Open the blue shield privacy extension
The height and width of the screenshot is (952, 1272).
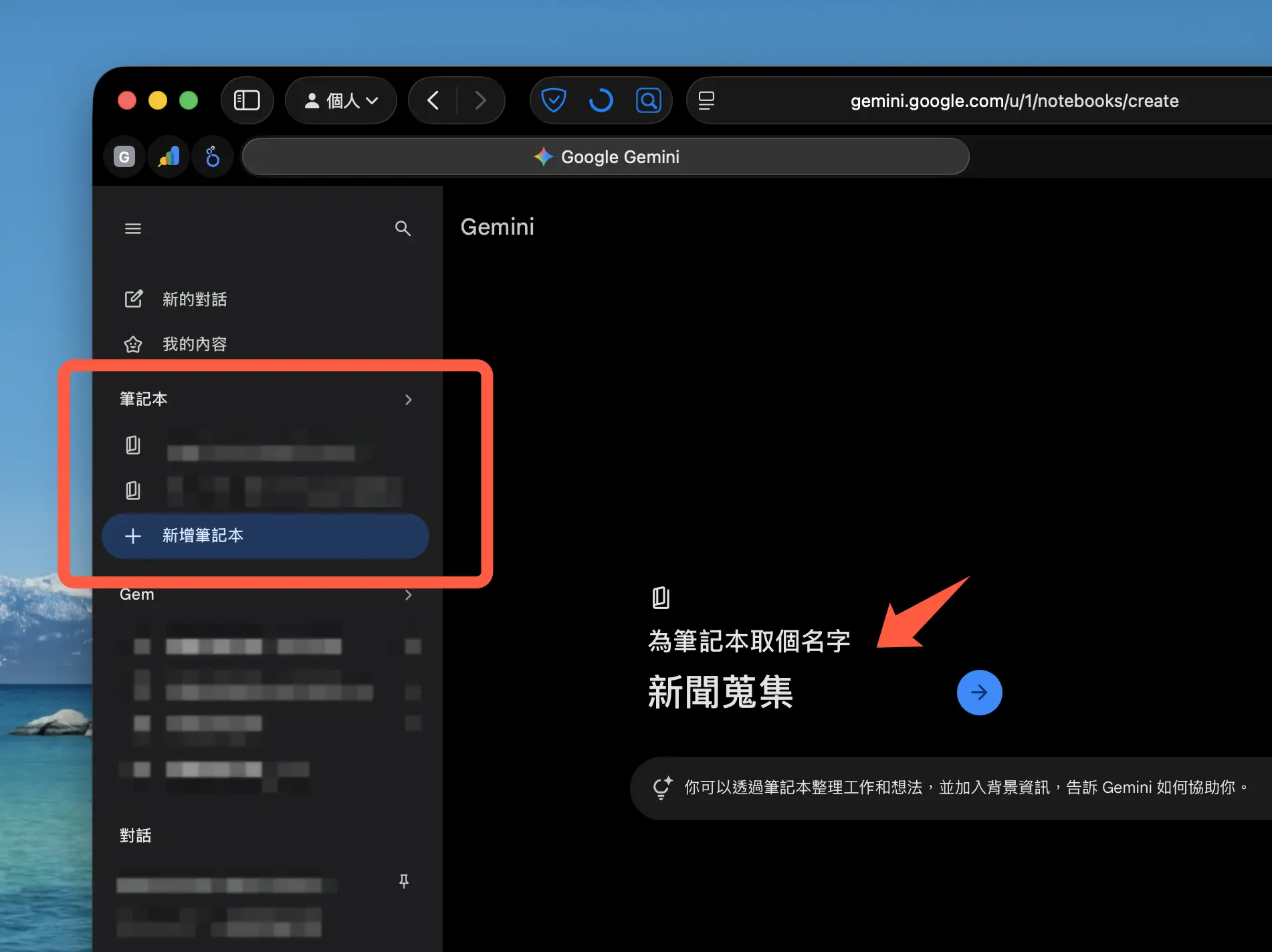553,100
